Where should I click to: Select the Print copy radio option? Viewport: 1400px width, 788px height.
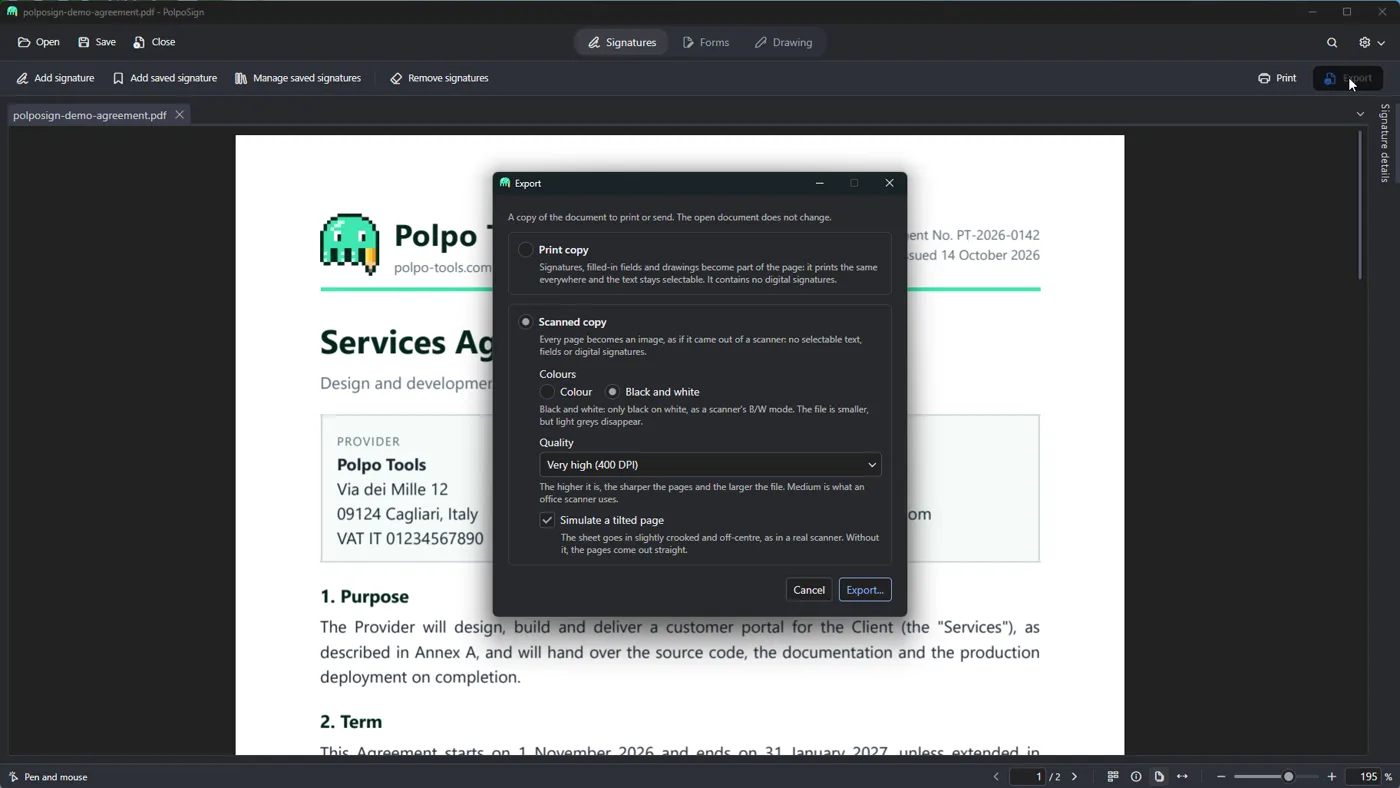click(526, 250)
